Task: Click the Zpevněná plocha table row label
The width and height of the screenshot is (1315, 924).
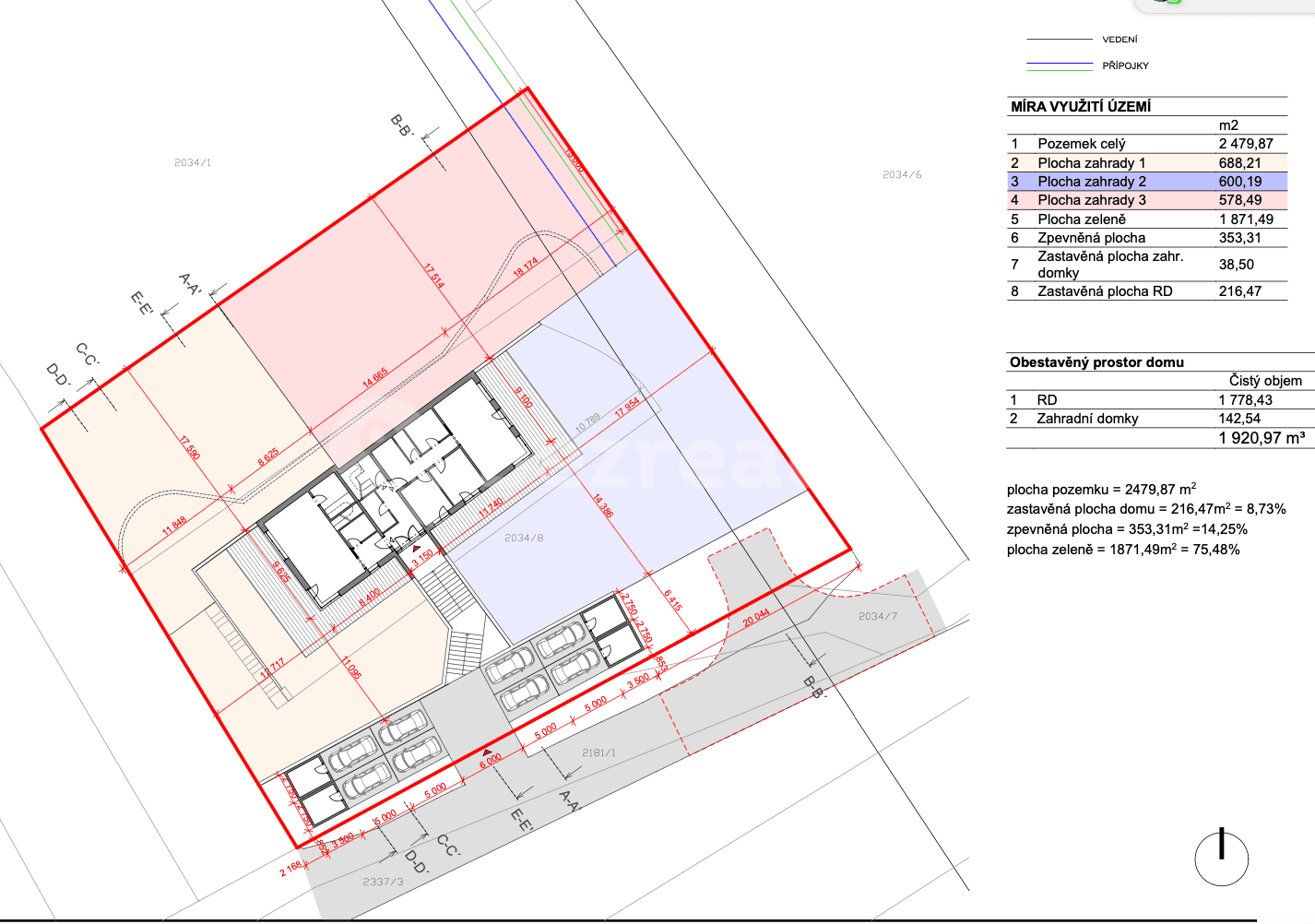Action: point(1092,238)
